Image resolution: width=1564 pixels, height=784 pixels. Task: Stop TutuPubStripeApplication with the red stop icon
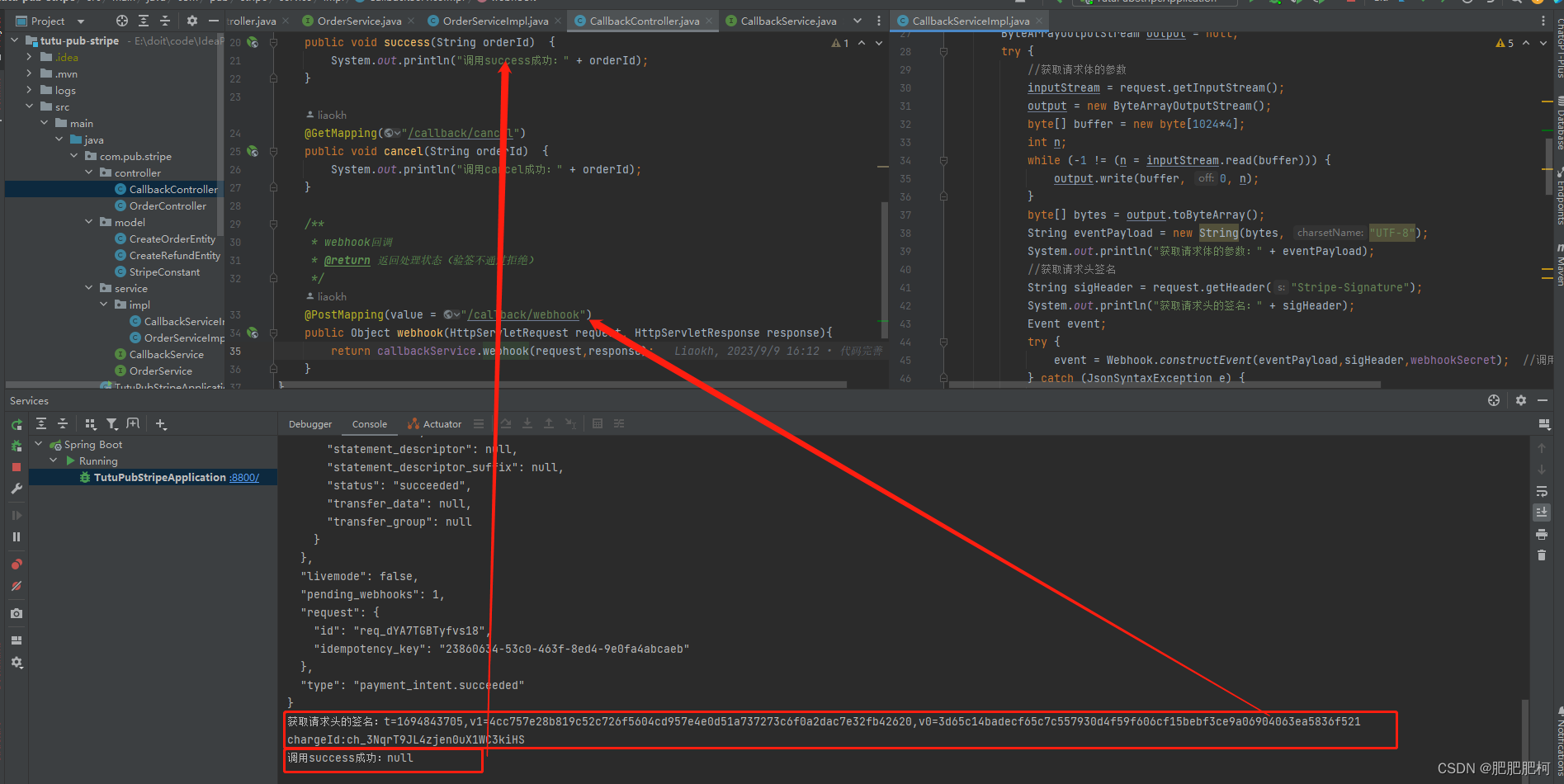(x=17, y=466)
